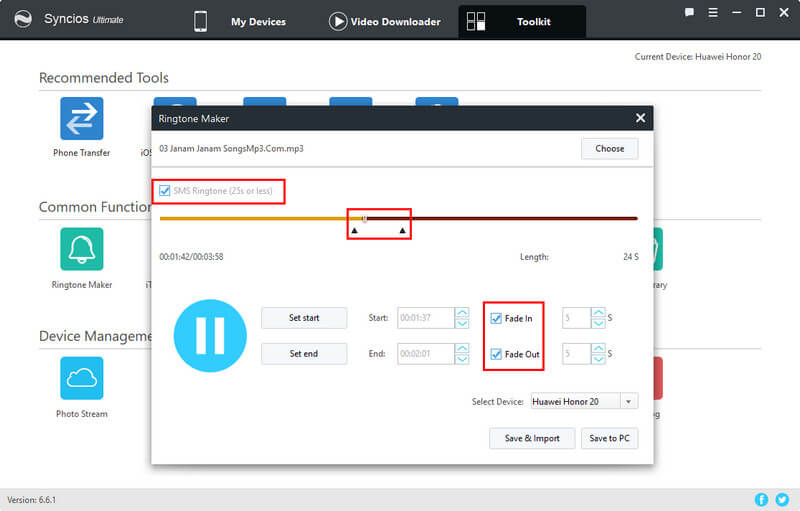800x511 pixels.
Task: Click the playback position knob on the track
Action: tap(364, 219)
